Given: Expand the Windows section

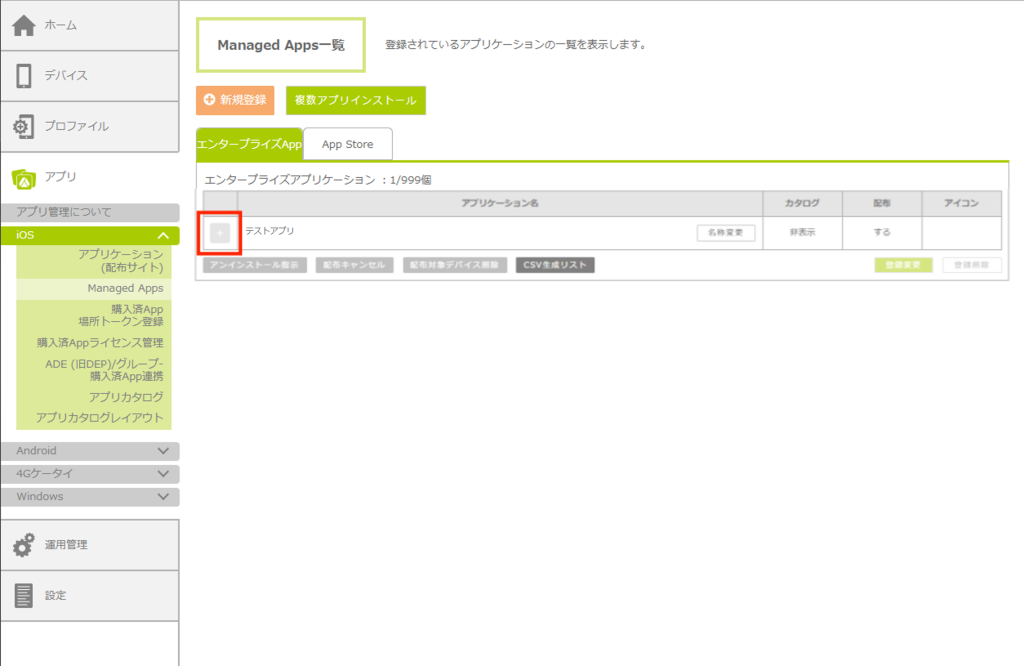Looking at the screenshot, I should click(163, 497).
